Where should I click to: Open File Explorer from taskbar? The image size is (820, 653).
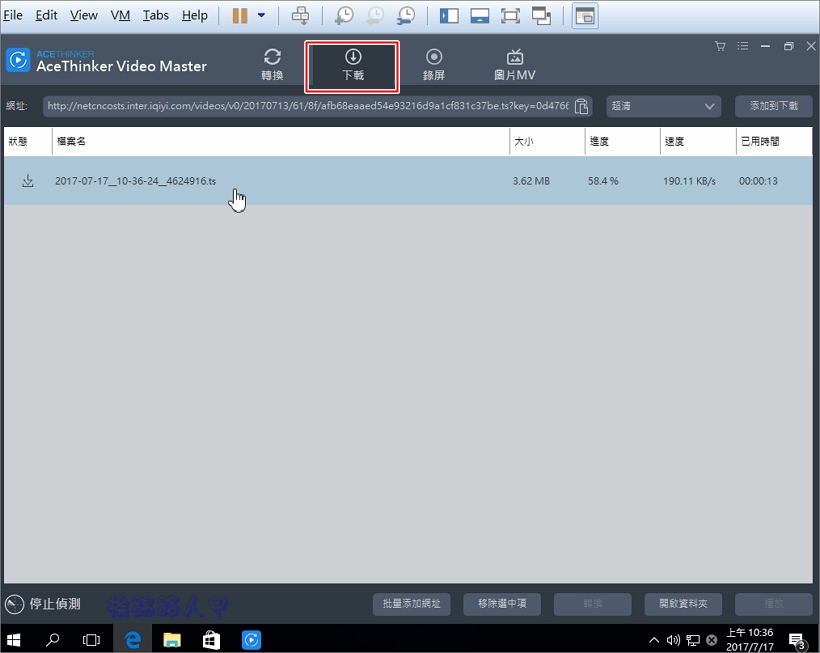pyautogui.click(x=172, y=639)
